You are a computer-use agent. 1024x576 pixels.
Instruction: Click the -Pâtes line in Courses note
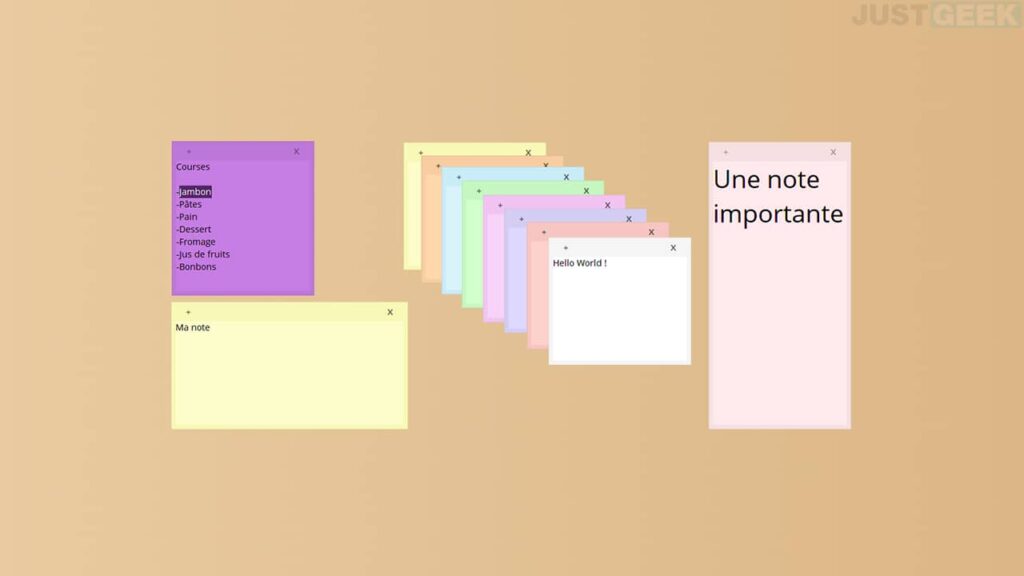pyautogui.click(x=189, y=204)
